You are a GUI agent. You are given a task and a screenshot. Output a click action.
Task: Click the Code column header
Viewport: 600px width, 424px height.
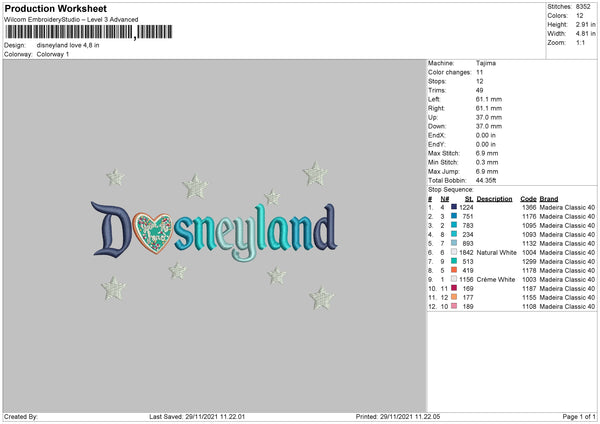click(x=528, y=199)
